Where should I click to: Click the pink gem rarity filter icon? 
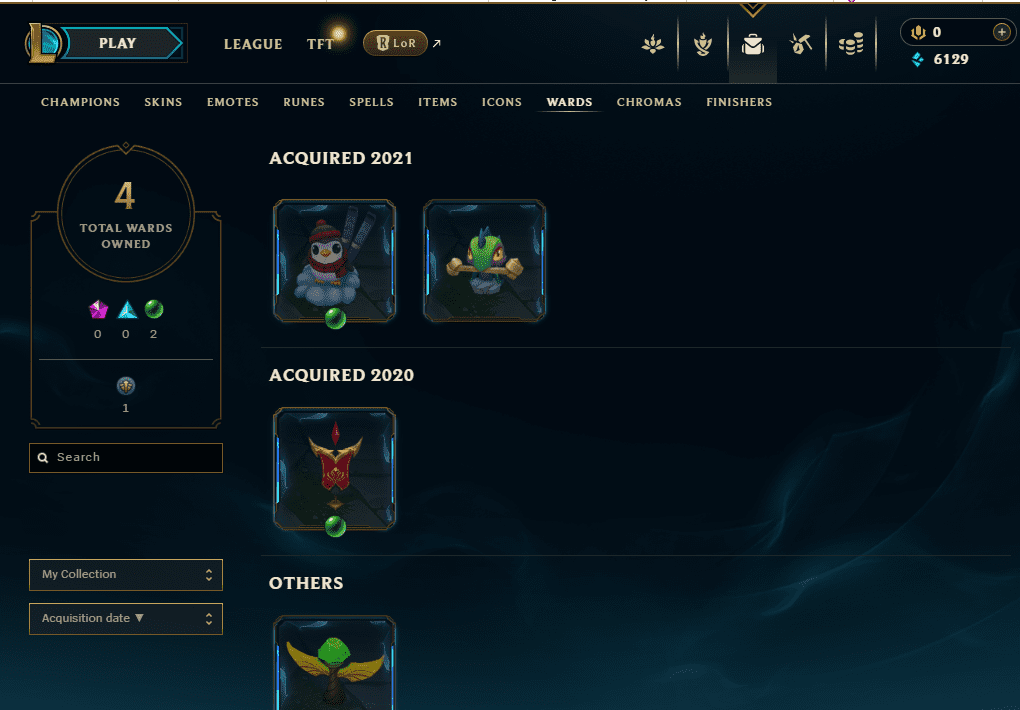tap(98, 310)
